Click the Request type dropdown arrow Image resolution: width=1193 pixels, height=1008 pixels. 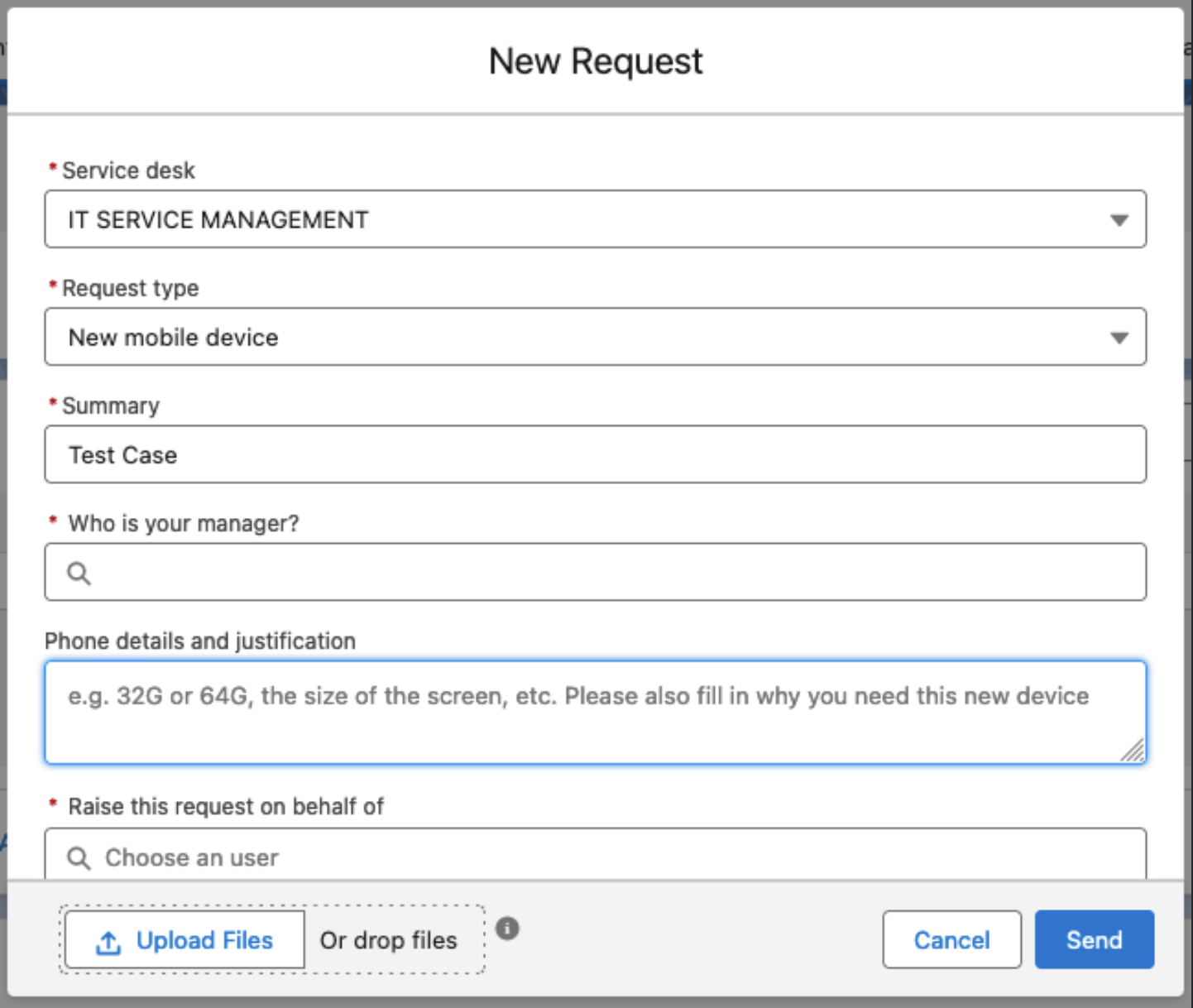pos(1119,338)
